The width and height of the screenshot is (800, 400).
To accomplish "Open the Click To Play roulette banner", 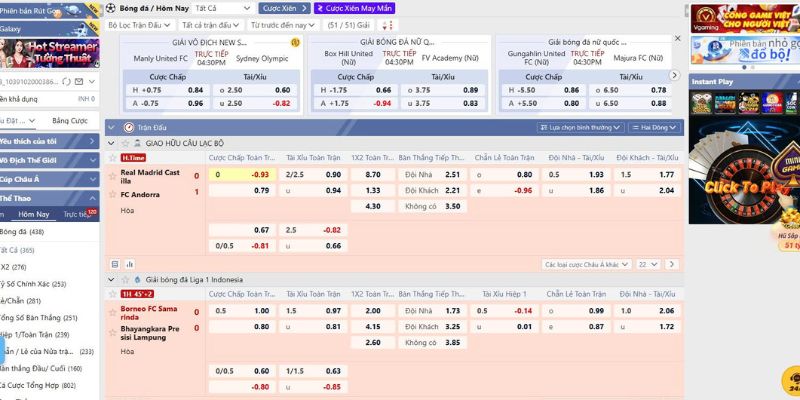I will 744,170.
